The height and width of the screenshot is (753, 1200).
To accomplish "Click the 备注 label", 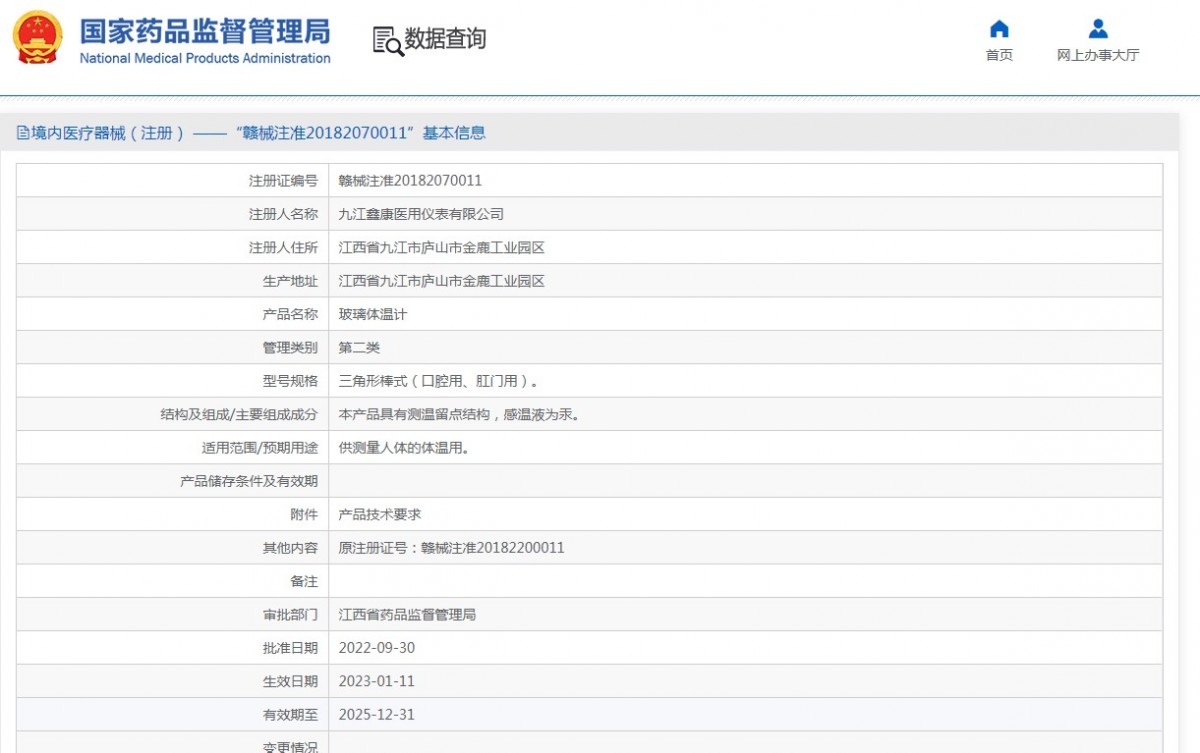I will point(304,581).
